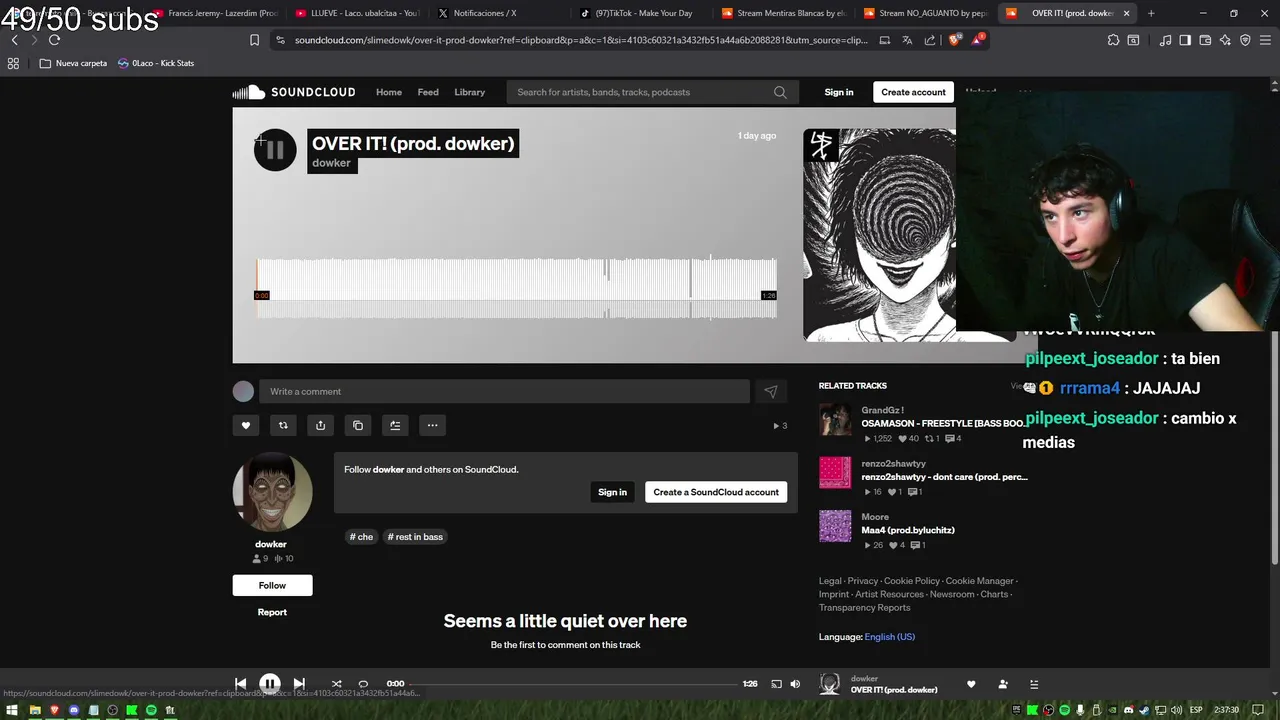Click Create a SoundCloud account
This screenshot has height=720, width=1280.
coord(716,492)
